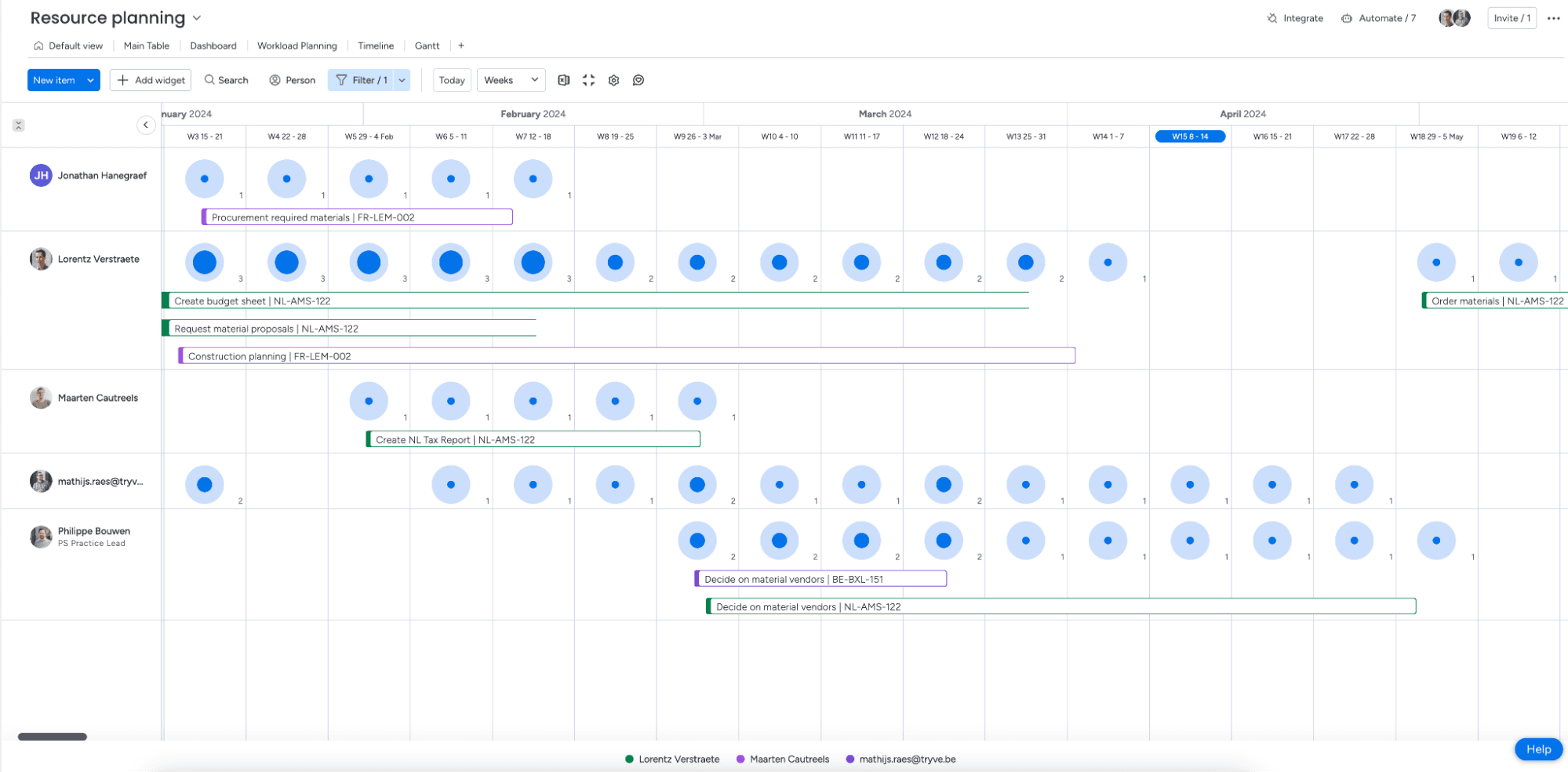Click the Invite / 1 button
Screen dimensions: 1568x772
tap(1512, 18)
